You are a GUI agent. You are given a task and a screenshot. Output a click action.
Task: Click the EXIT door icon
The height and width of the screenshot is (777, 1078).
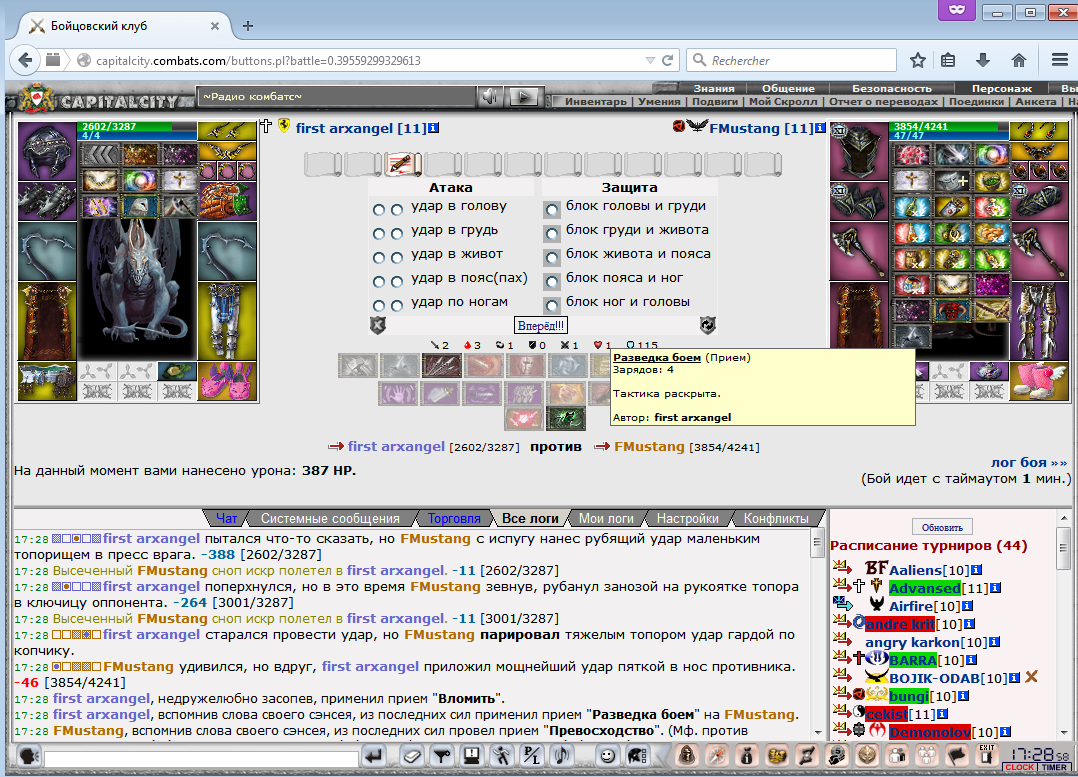(x=987, y=755)
